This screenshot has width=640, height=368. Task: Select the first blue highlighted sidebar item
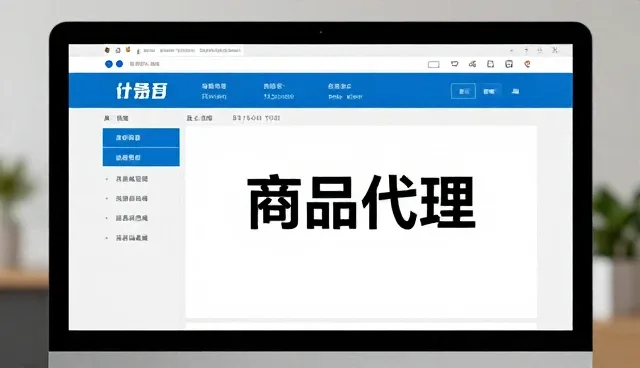click(x=141, y=137)
